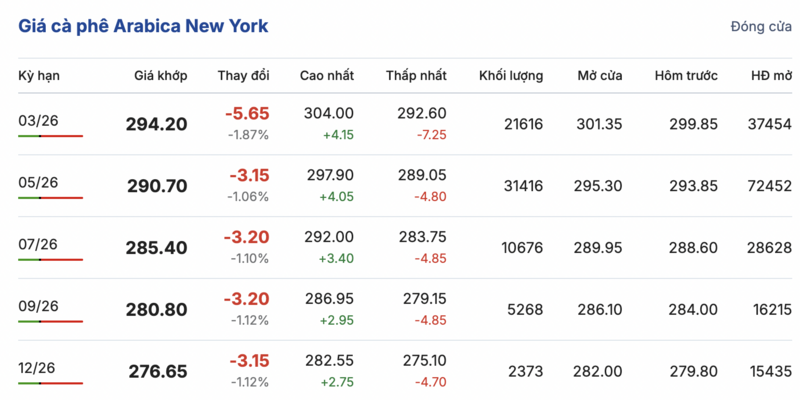Image resolution: width=800 pixels, height=400 pixels.
Task: Open the 03/26 contract term
Action: coord(38,121)
